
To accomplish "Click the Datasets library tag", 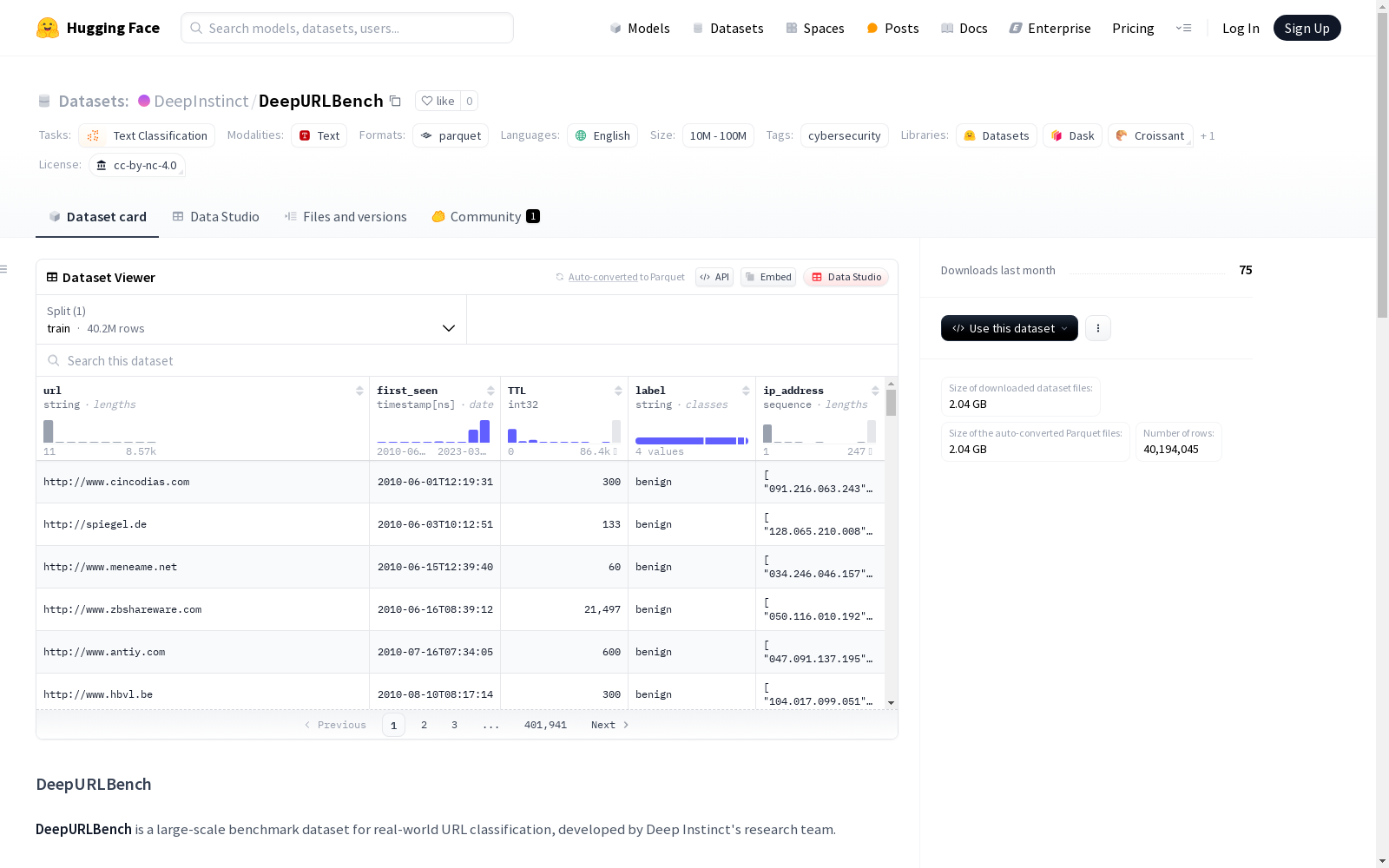I will (997, 135).
